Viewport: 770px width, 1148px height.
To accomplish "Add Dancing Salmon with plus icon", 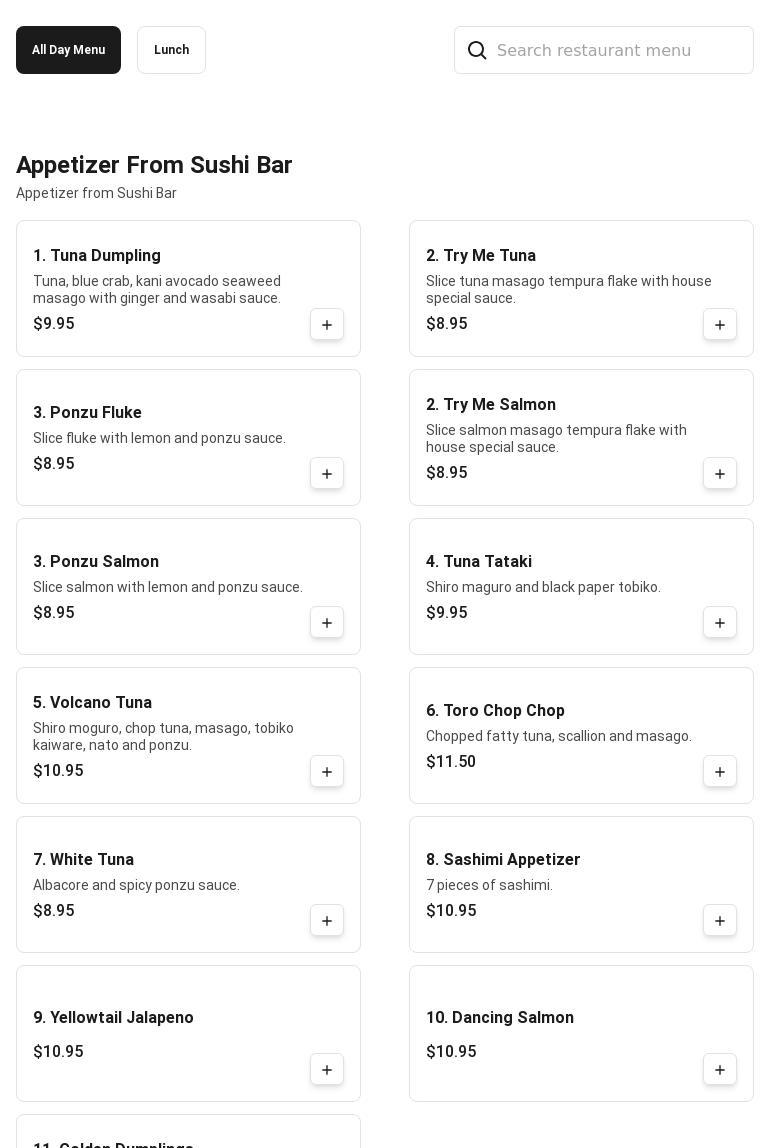I will coord(720,1070).
